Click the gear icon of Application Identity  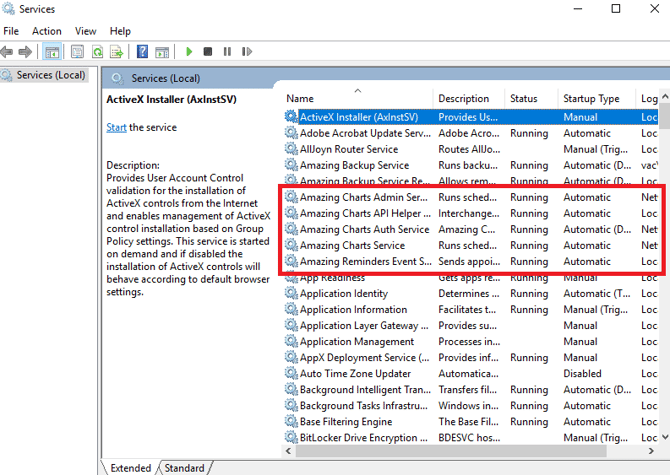pos(291,293)
